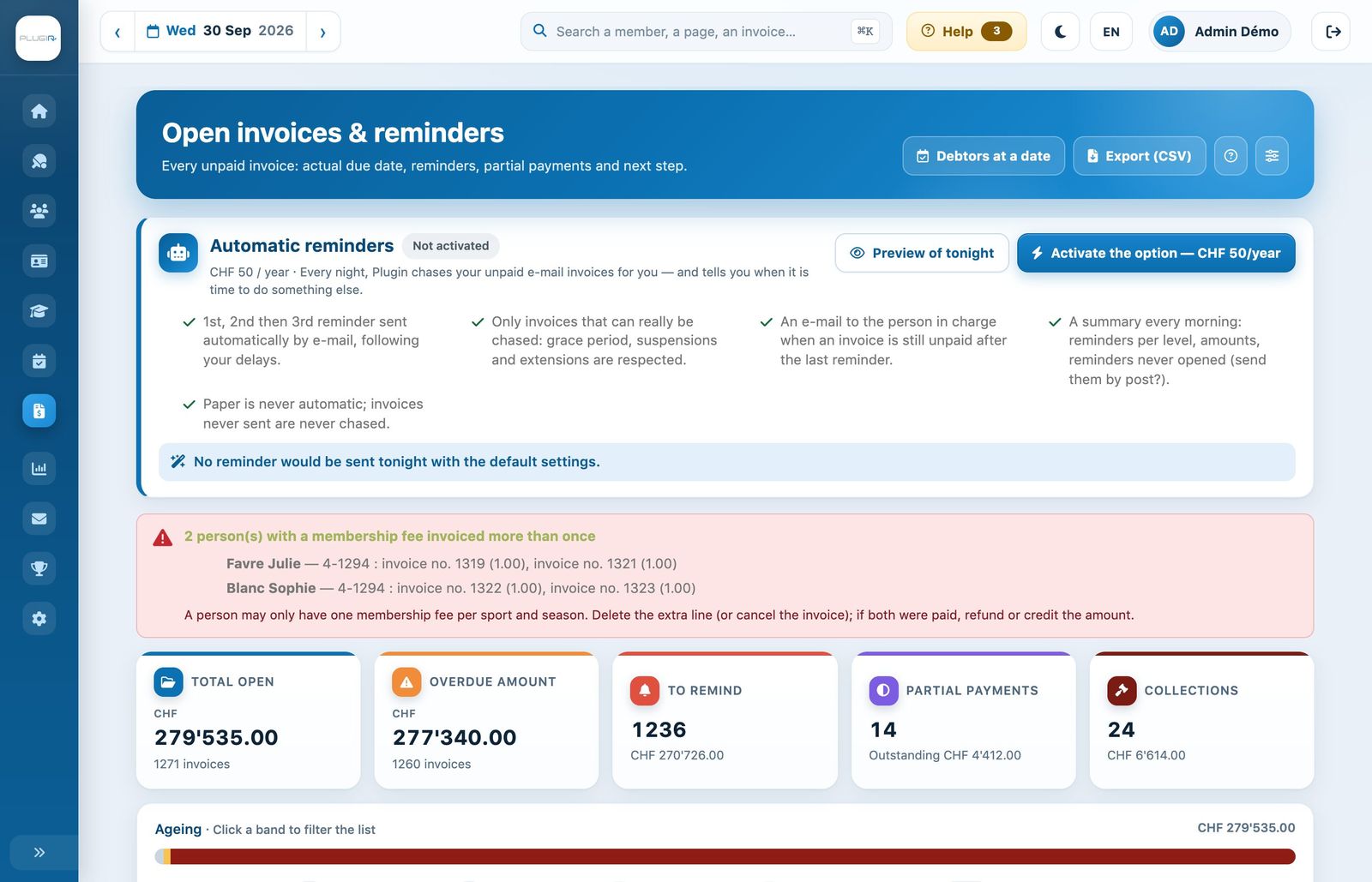Open the invoices dollar-document sidebar icon
The width and height of the screenshot is (1372, 882).
[x=39, y=411]
